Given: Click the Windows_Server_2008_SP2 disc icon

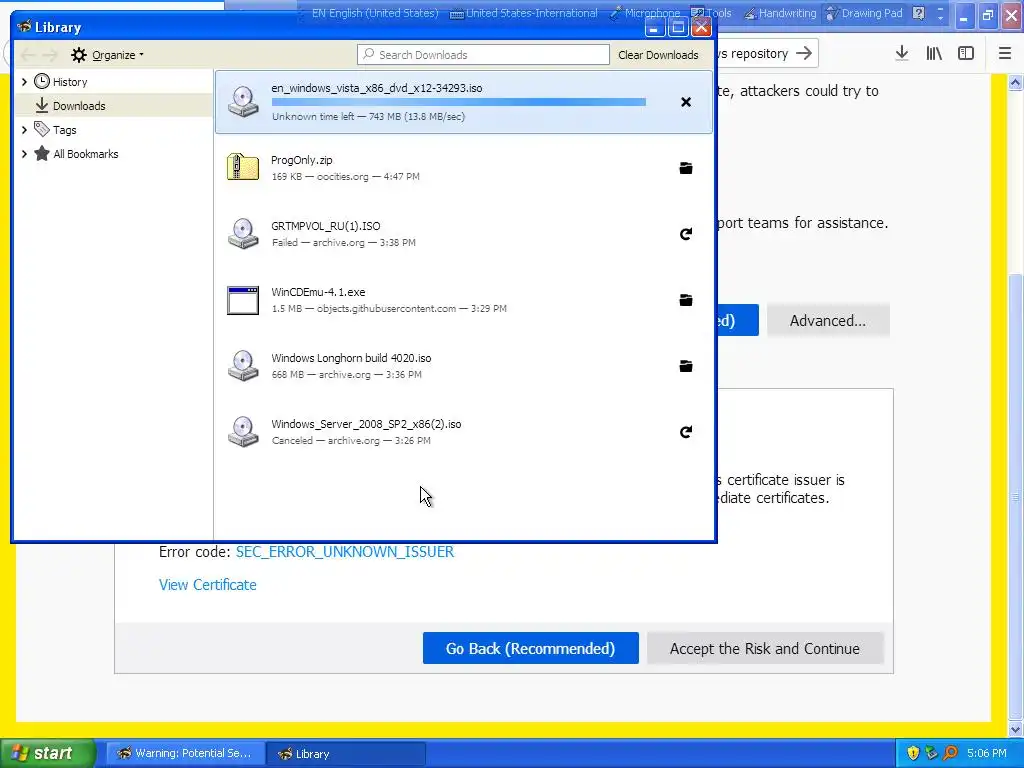Looking at the screenshot, I should coord(243,432).
